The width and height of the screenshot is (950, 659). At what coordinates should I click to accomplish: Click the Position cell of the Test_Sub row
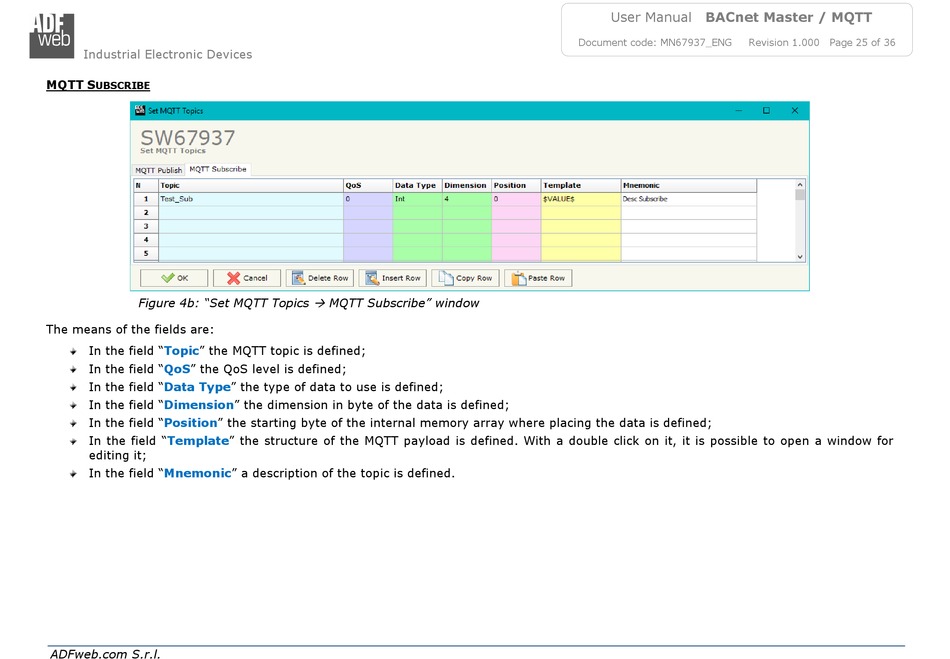516,199
